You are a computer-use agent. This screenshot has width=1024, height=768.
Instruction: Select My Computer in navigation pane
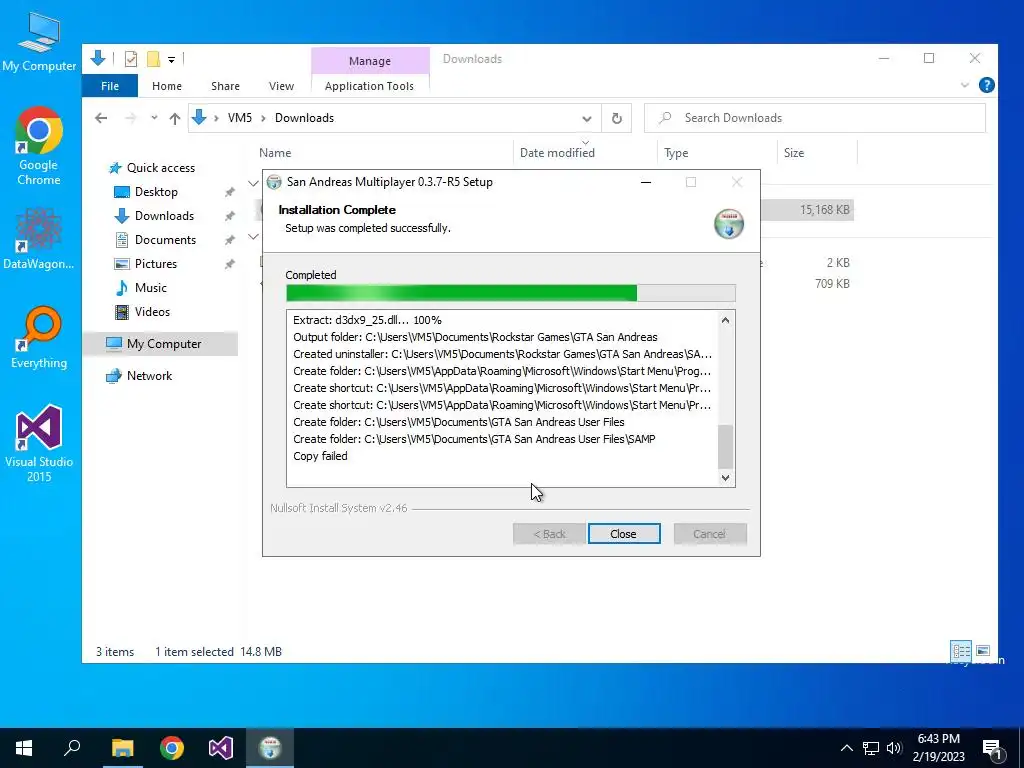click(161, 344)
